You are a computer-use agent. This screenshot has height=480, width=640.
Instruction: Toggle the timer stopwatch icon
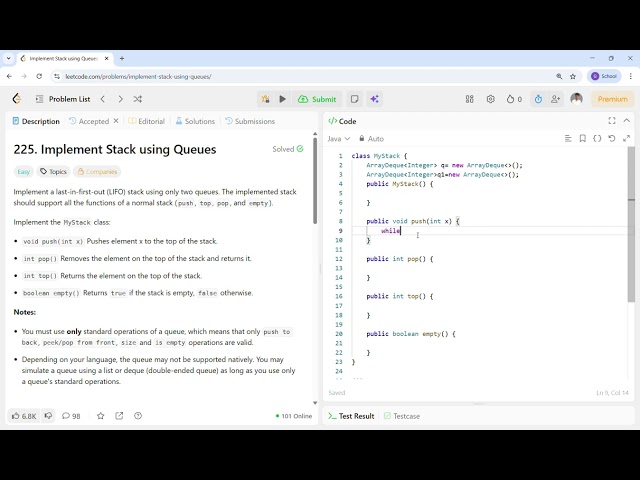538,99
